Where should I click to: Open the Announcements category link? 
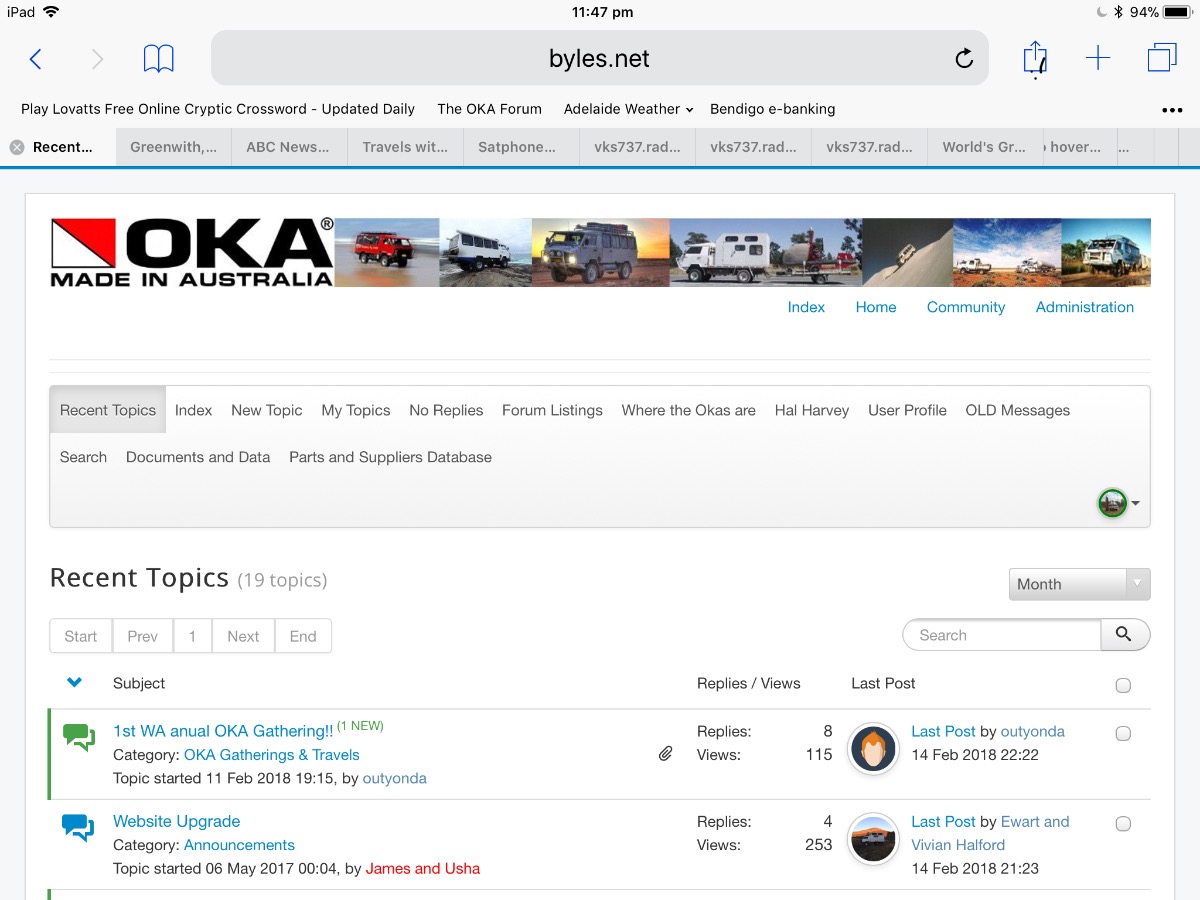tap(240, 845)
